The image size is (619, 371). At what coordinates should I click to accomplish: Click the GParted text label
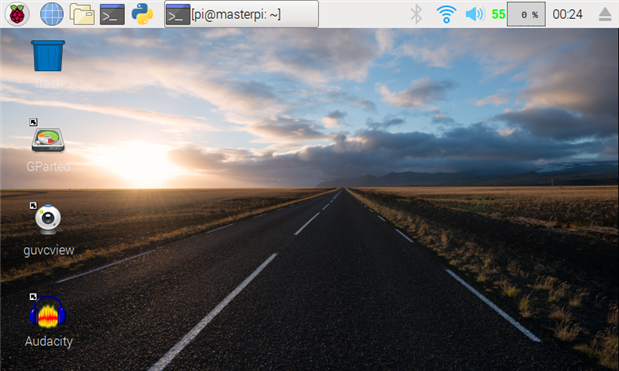click(48, 167)
